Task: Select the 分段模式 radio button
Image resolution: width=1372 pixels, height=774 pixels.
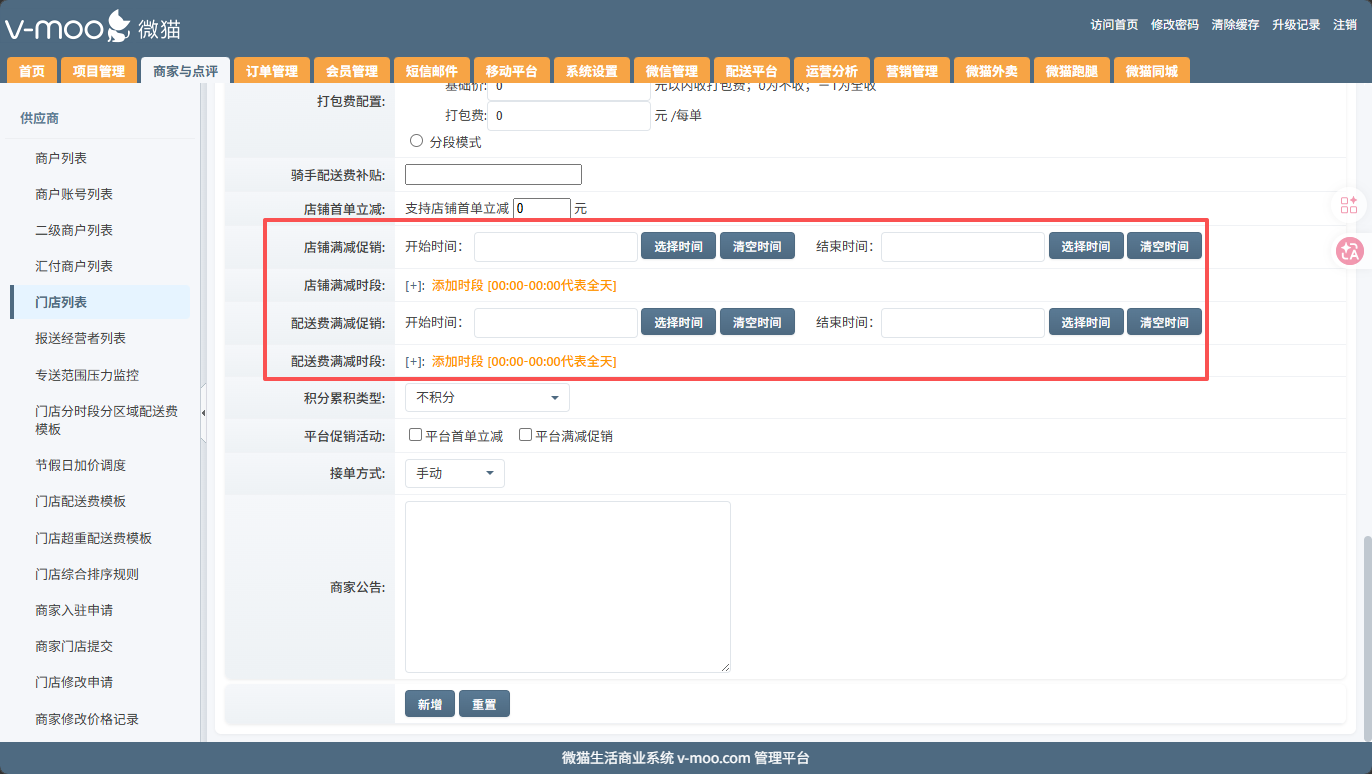Action: pyautogui.click(x=417, y=141)
